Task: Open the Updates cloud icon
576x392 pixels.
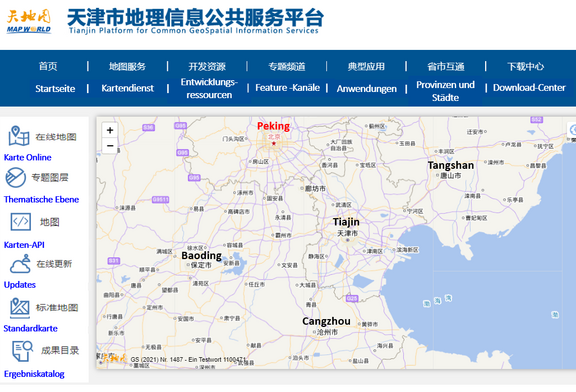Action: tap(20, 264)
